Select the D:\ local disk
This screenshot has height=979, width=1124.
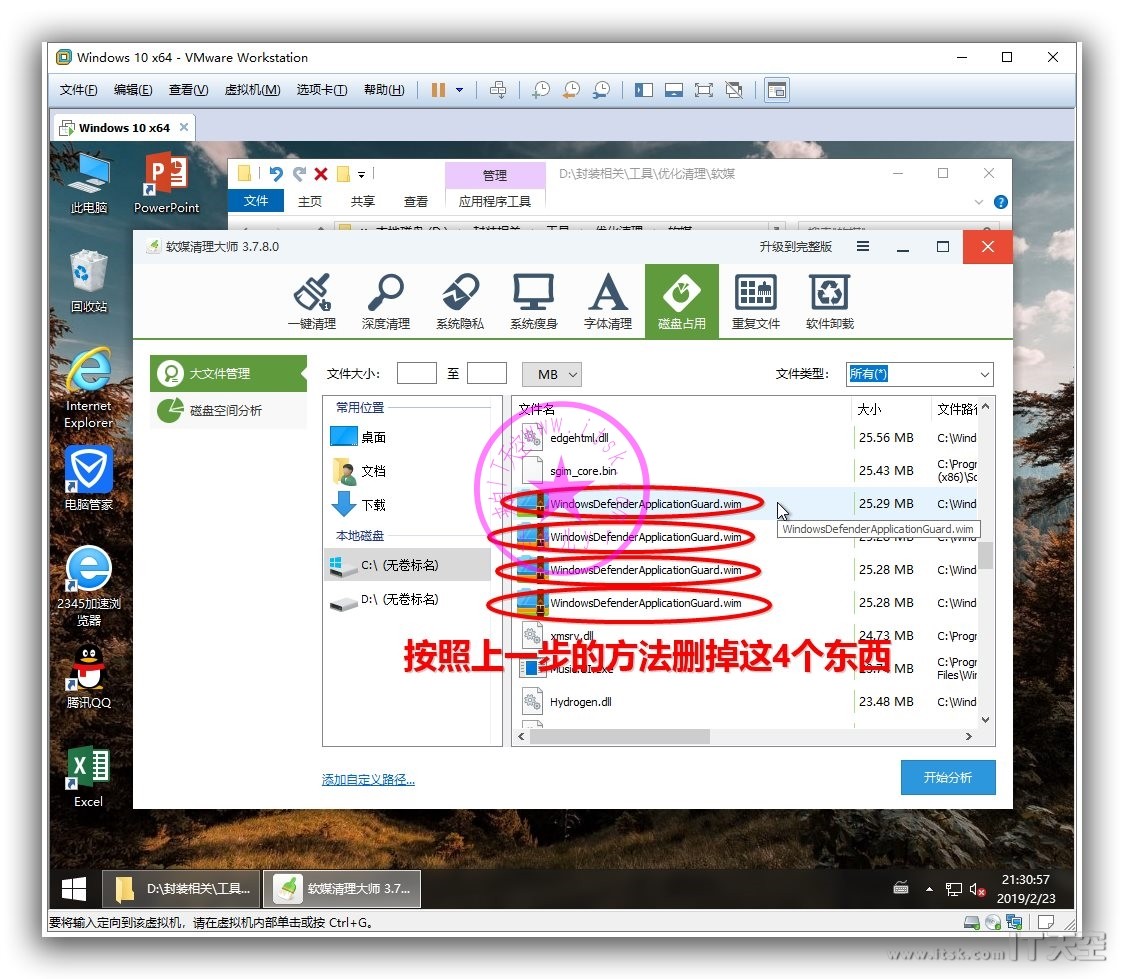pyautogui.click(x=409, y=599)
